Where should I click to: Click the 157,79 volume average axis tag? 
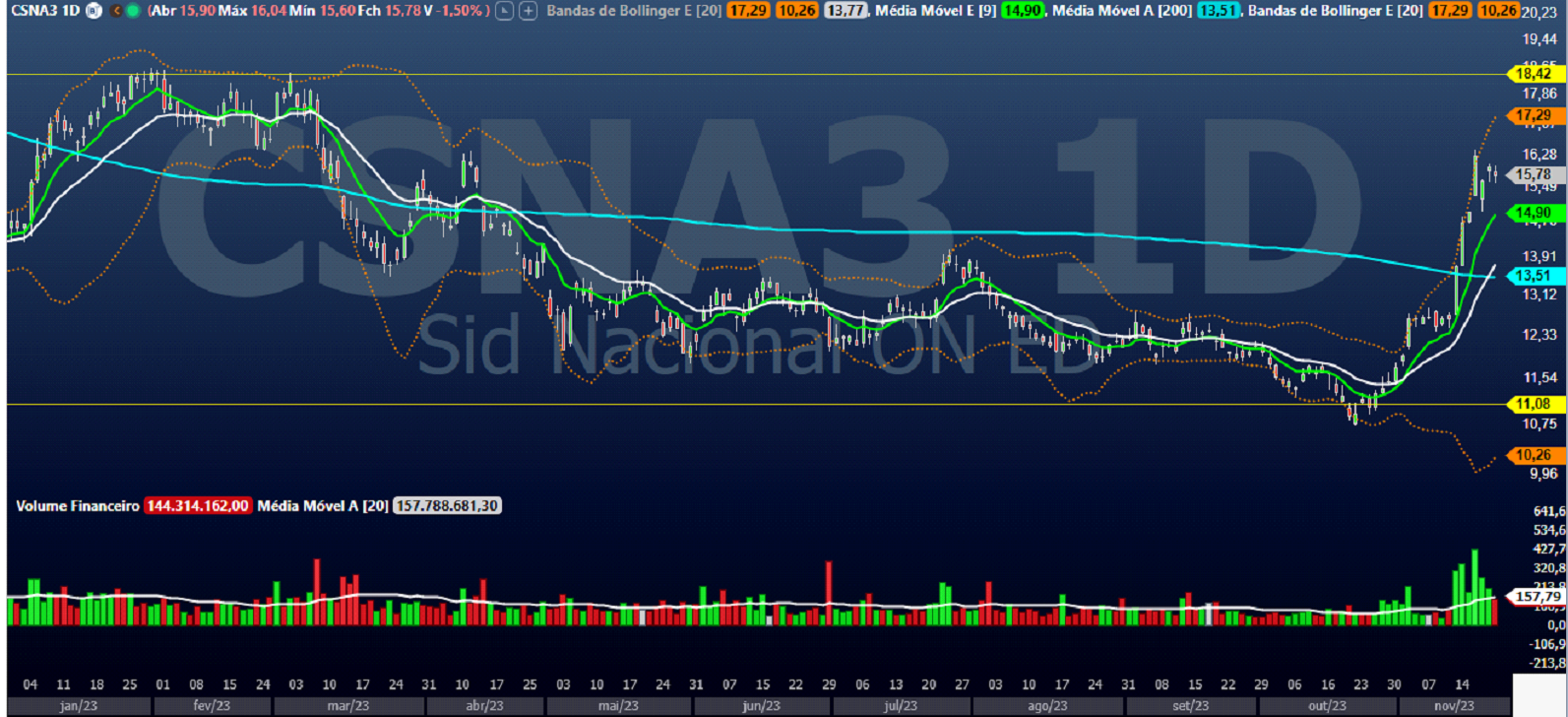coord(1538,597)
